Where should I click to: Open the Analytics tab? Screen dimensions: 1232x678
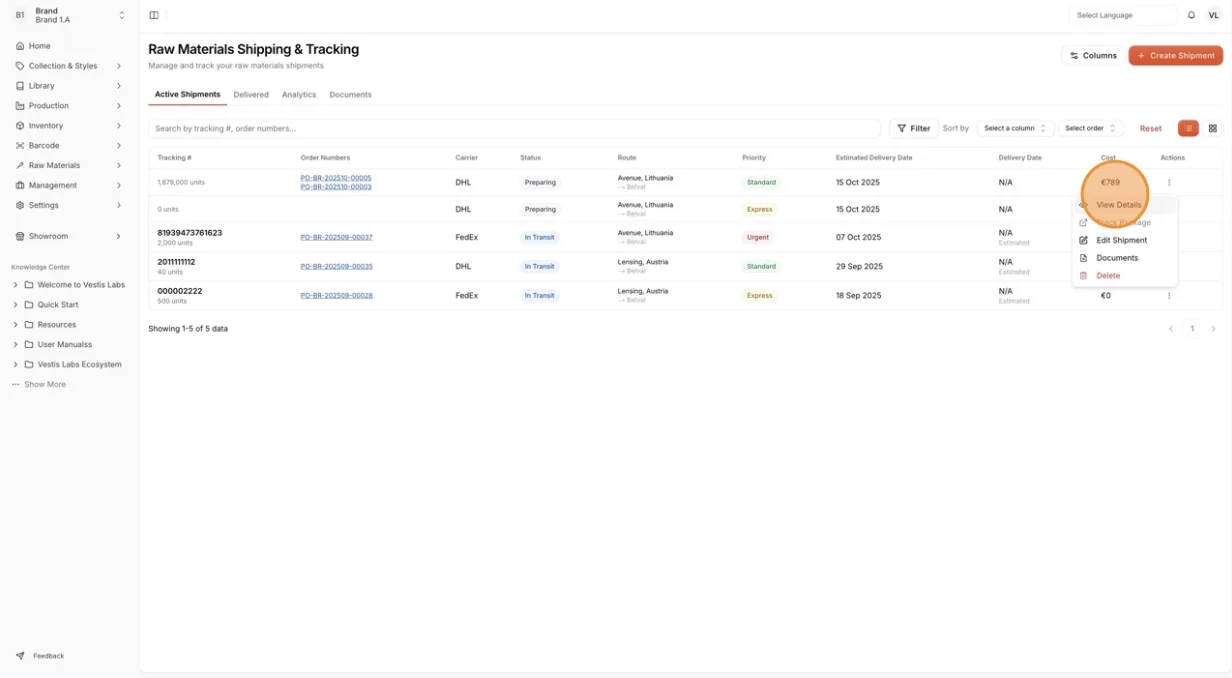[299, 95]
